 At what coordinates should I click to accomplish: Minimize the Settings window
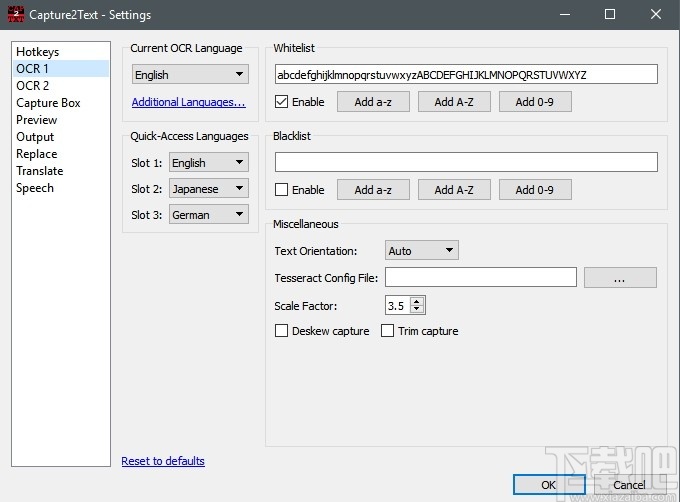pos(565,14)
